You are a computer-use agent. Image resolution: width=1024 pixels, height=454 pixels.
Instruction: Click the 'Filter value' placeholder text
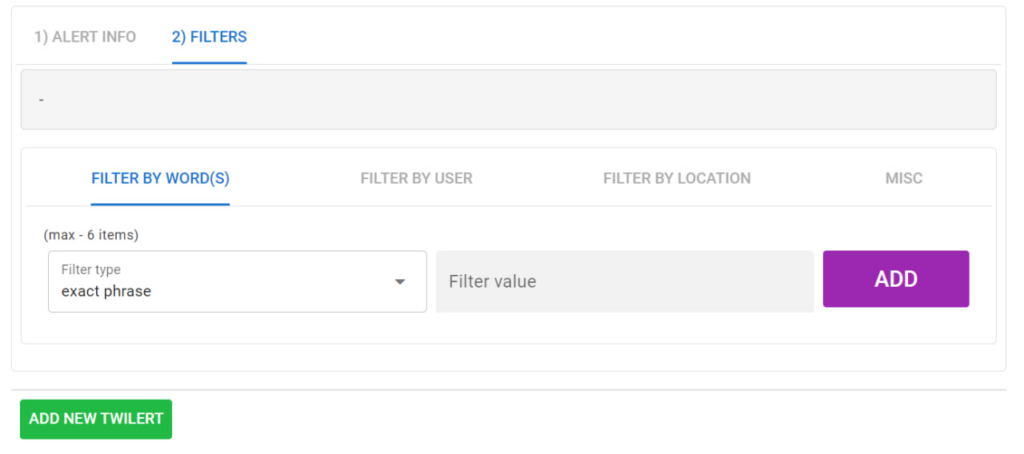(492, 282)
